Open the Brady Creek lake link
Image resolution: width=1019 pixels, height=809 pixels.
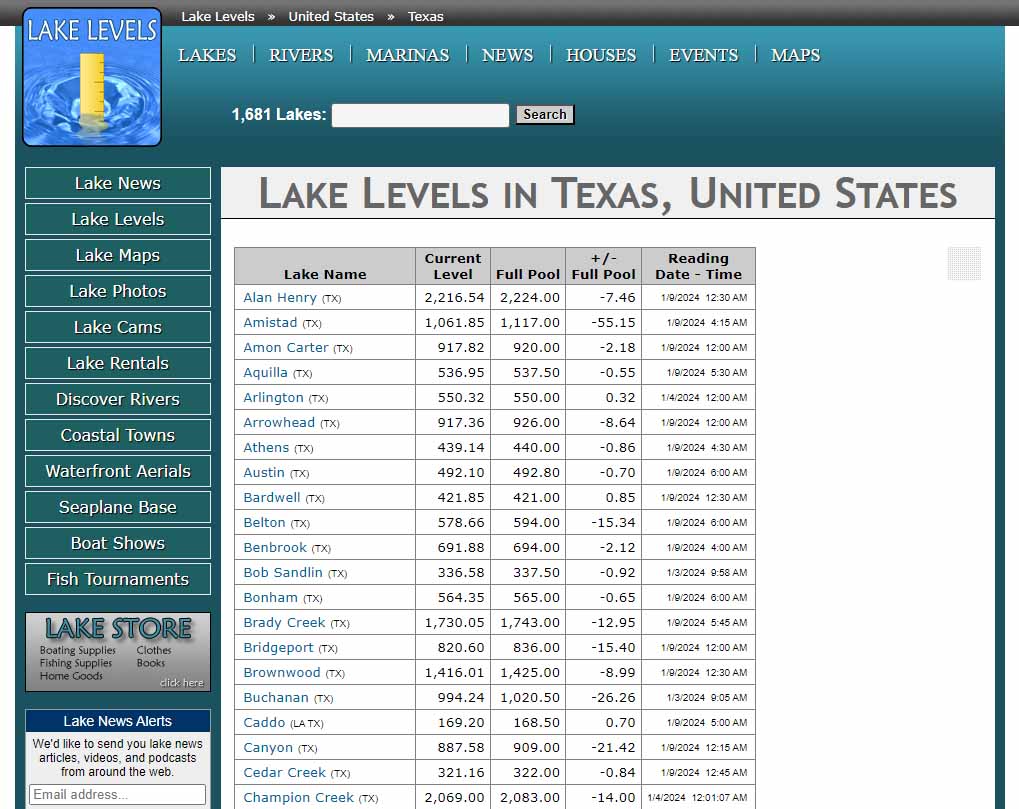(284, 623)
